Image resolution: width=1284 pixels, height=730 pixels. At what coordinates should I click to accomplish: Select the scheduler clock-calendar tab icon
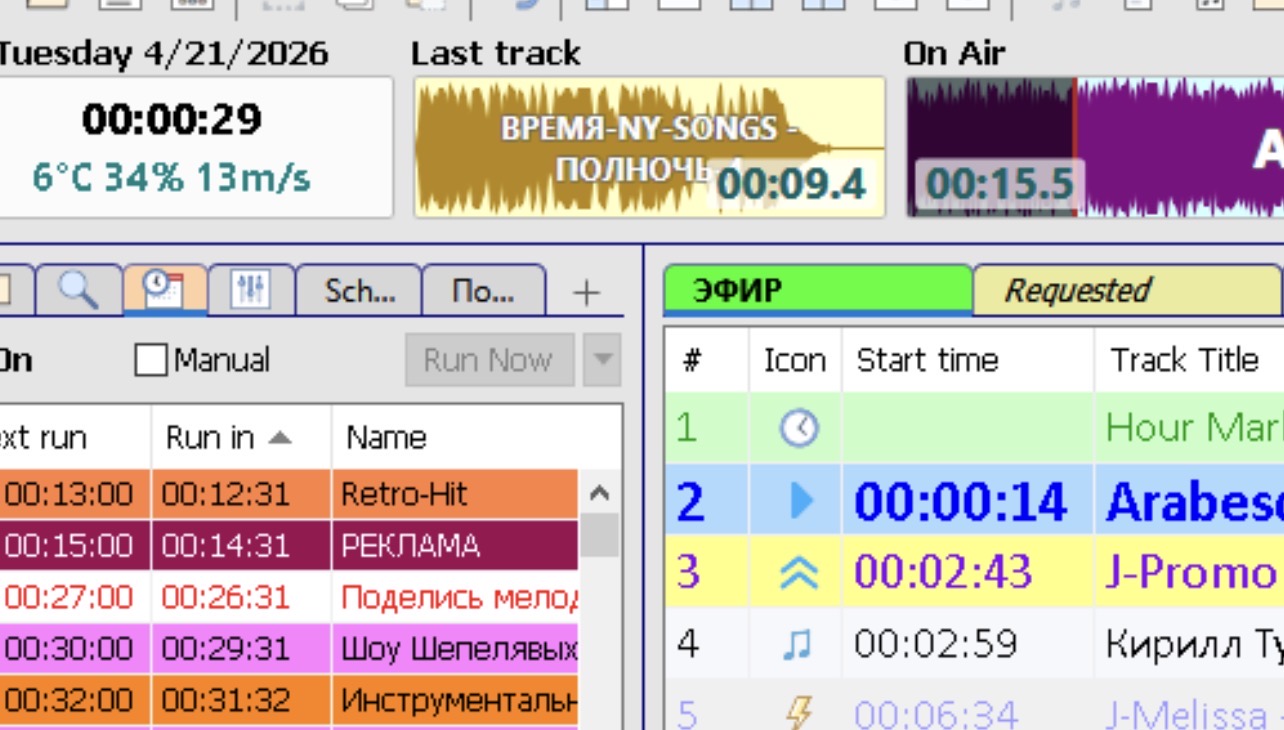pyautogui.click(x=164, y=291)
